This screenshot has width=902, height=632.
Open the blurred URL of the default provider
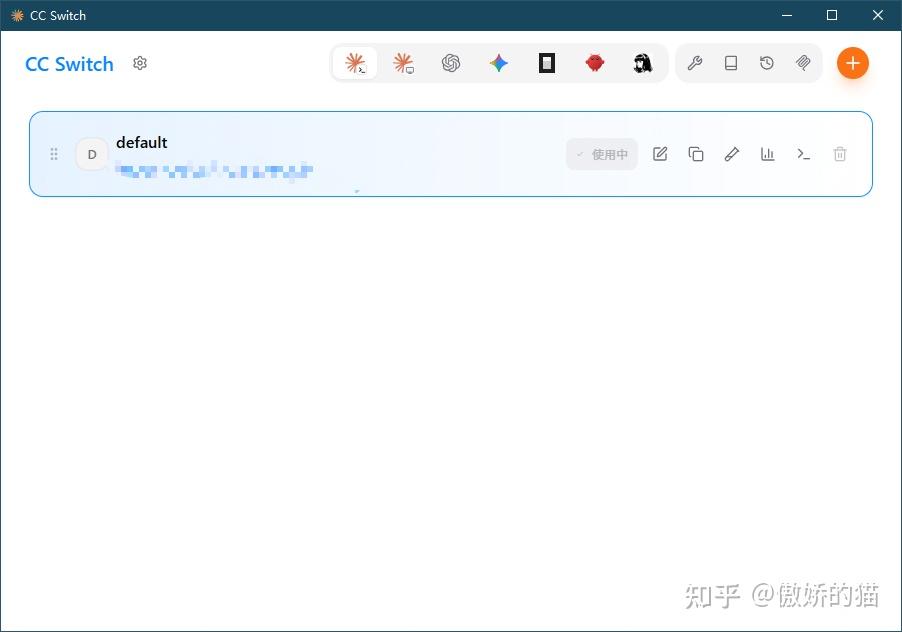(x=214, y=170)
